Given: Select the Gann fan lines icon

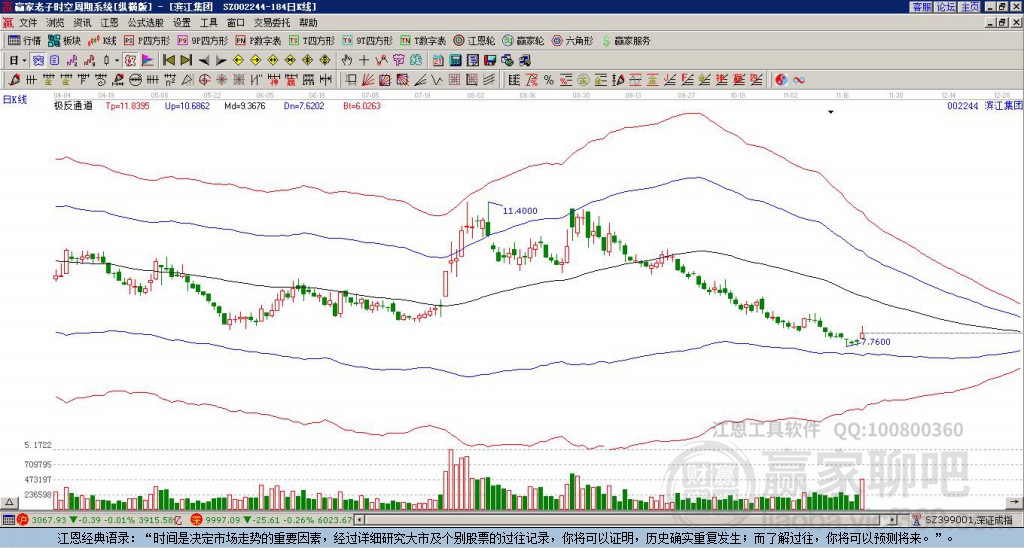Looking at the screenshot, I should [x=368, y=80].
